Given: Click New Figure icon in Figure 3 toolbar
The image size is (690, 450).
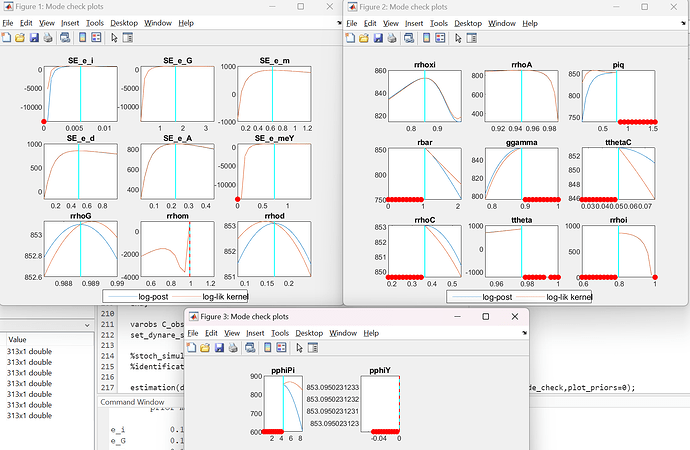Looking at the screenshot, I should [191, 348].
